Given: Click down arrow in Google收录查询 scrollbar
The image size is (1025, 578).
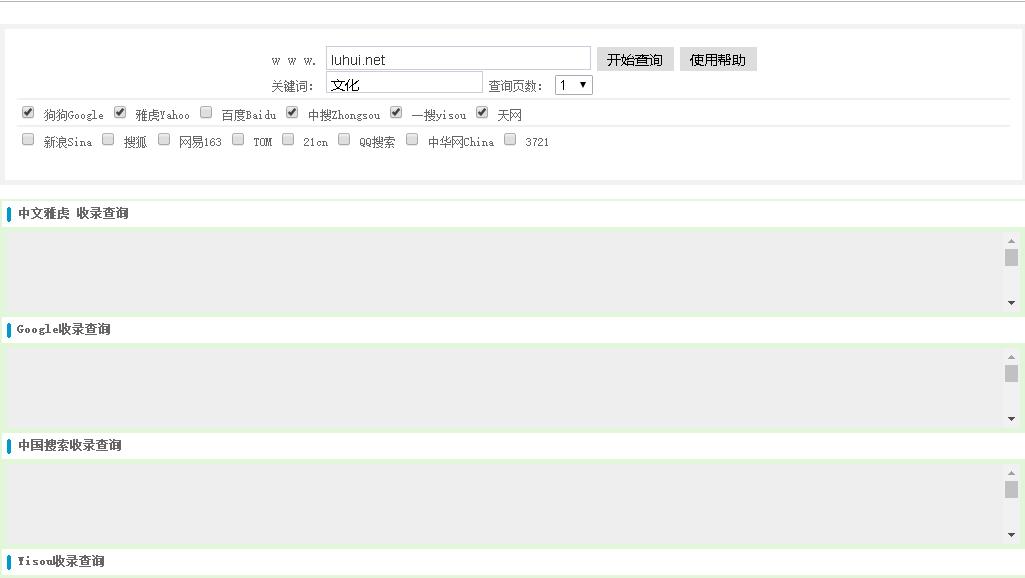Looking at the screenshot, I should [x=1011, y=418].
